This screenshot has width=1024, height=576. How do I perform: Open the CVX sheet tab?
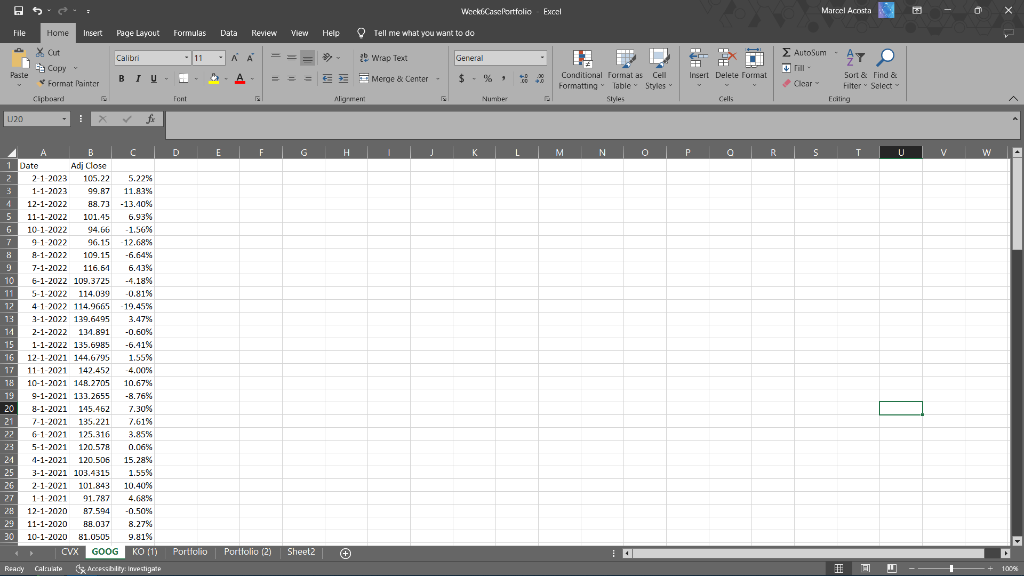pos(70,552)
